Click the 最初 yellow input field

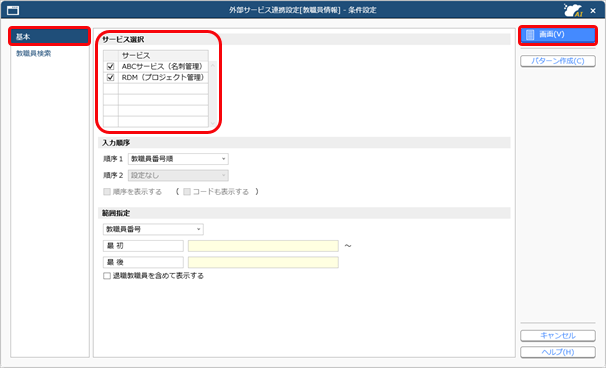point(263,246)
